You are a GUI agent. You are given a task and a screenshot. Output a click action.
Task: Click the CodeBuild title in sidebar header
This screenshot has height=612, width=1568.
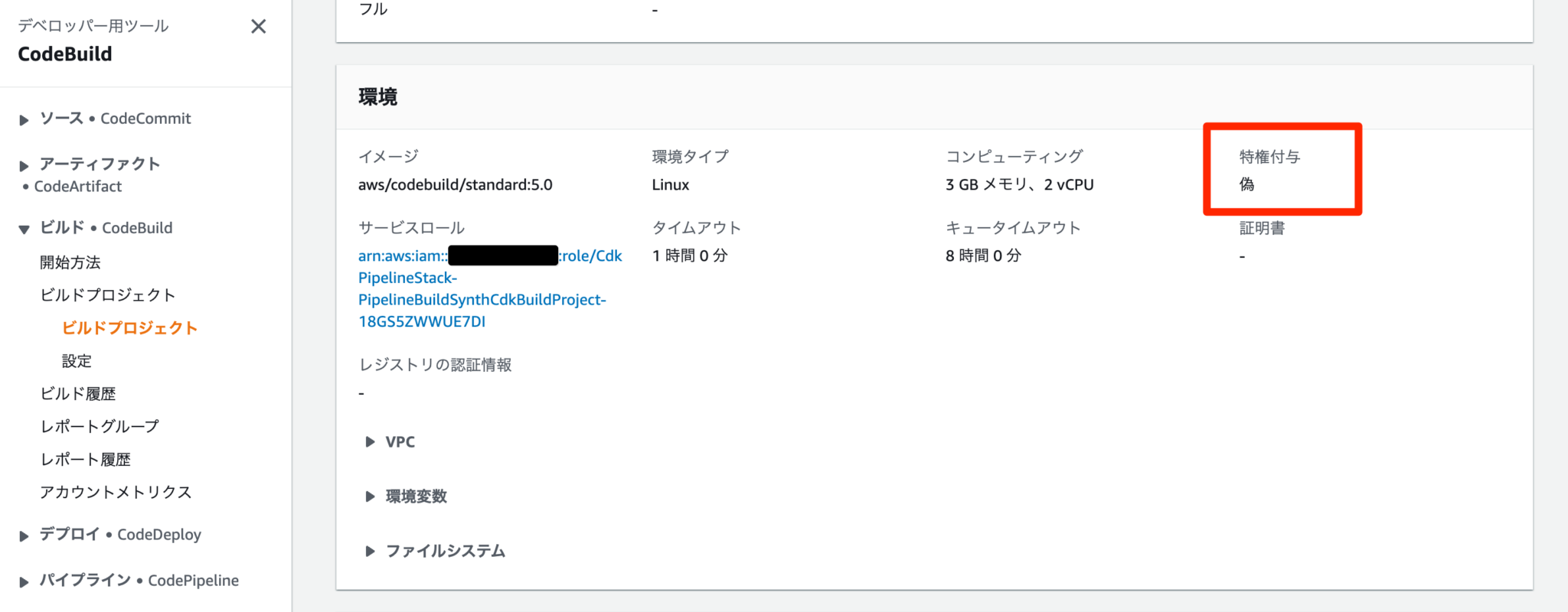65,54
